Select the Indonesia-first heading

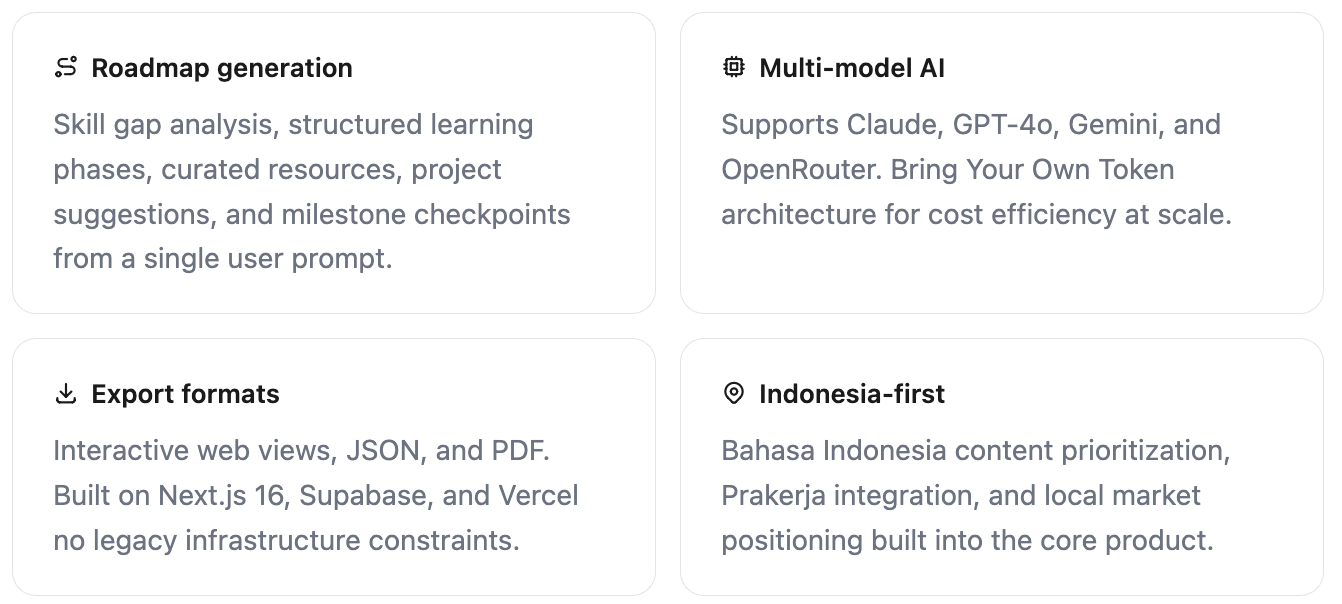point(852,394)
